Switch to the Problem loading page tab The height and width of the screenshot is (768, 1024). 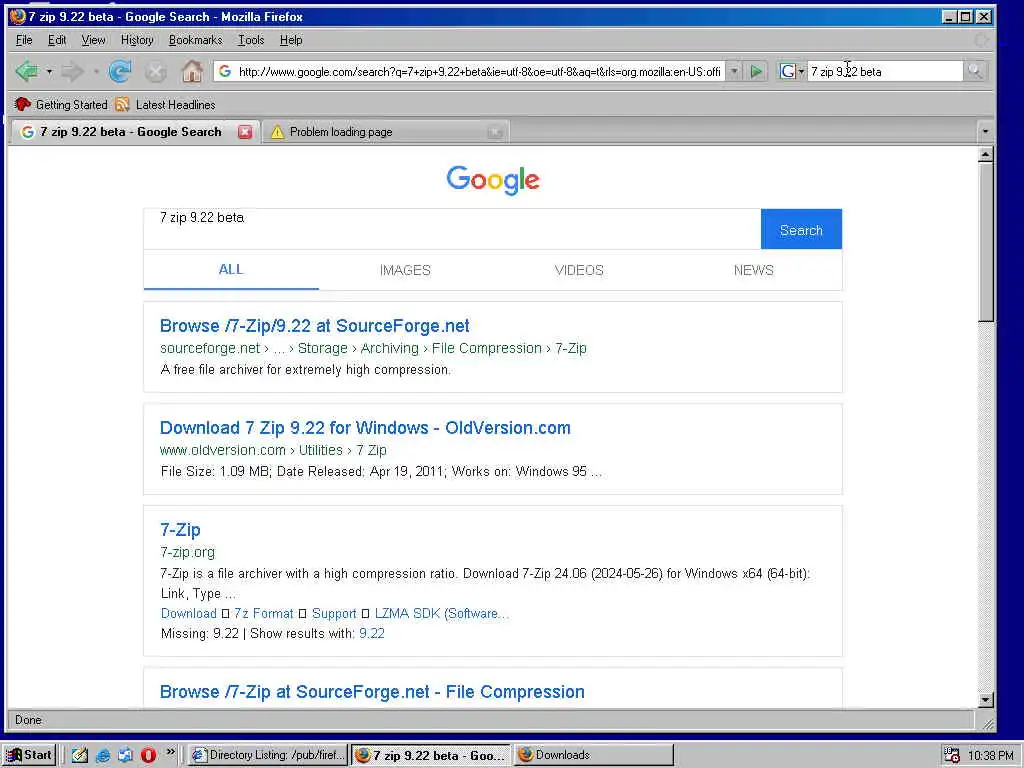385,132
